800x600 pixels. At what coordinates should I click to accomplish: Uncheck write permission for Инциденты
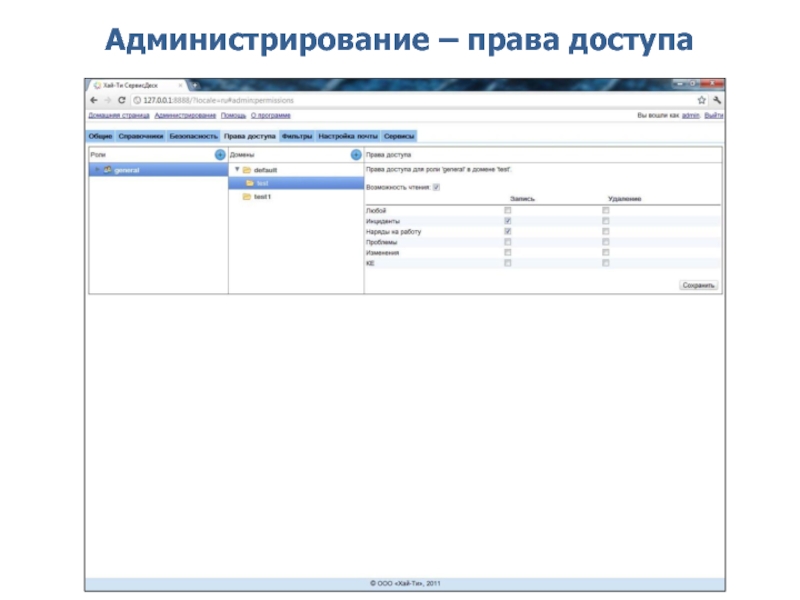click(x=508, y=221)
